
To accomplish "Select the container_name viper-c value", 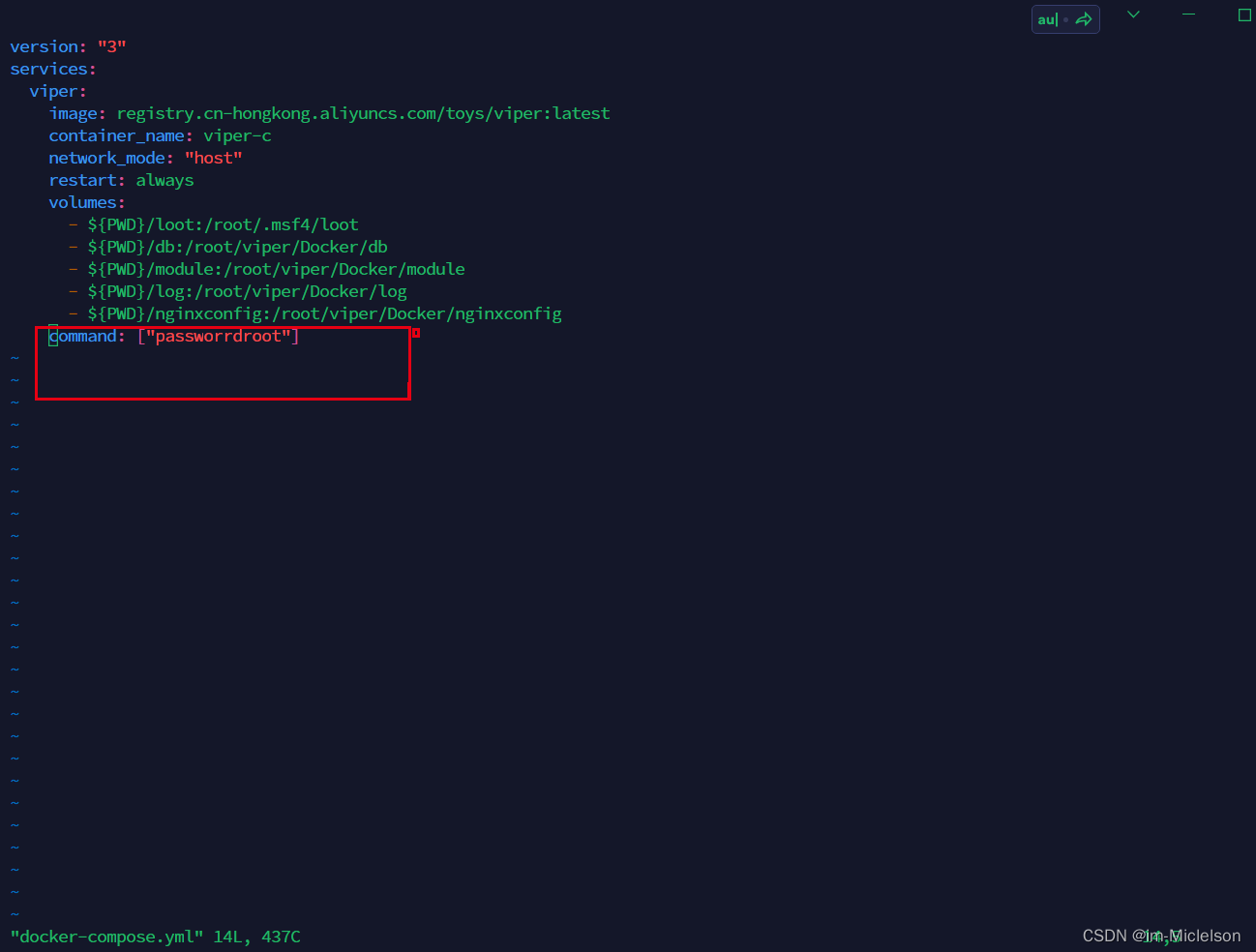I will pyautogui.click(x=236, y=135).
